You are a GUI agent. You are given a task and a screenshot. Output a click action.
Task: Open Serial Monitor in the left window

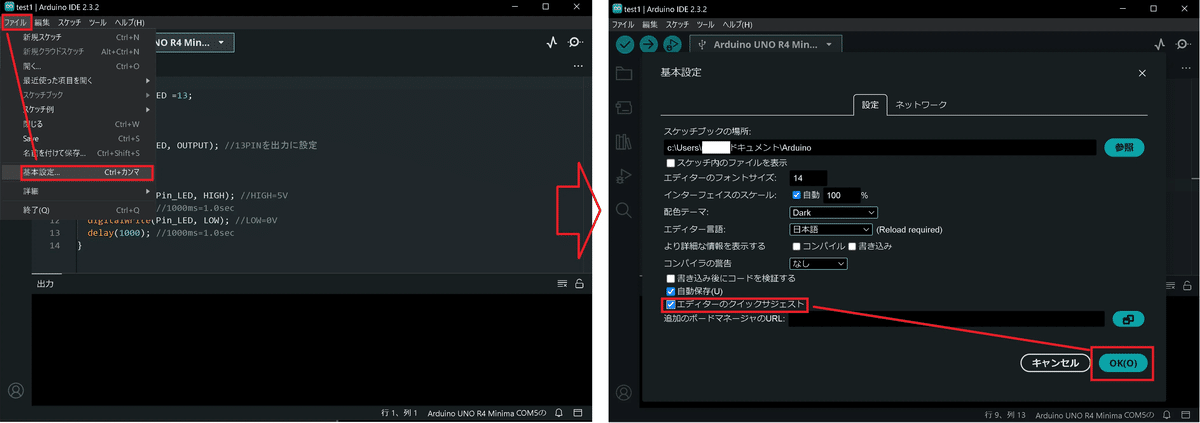point(577,43)
